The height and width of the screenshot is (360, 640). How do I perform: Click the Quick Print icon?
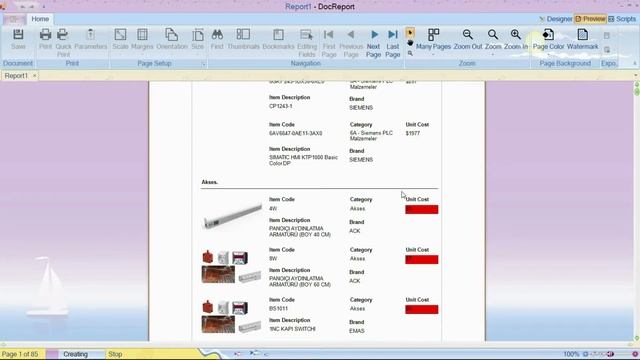point(63,35)
